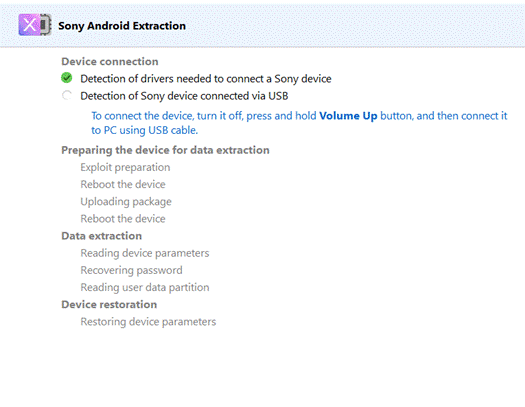
Task: Click Preparing the device for data extraction heading
Action: [x=165, y=150]
